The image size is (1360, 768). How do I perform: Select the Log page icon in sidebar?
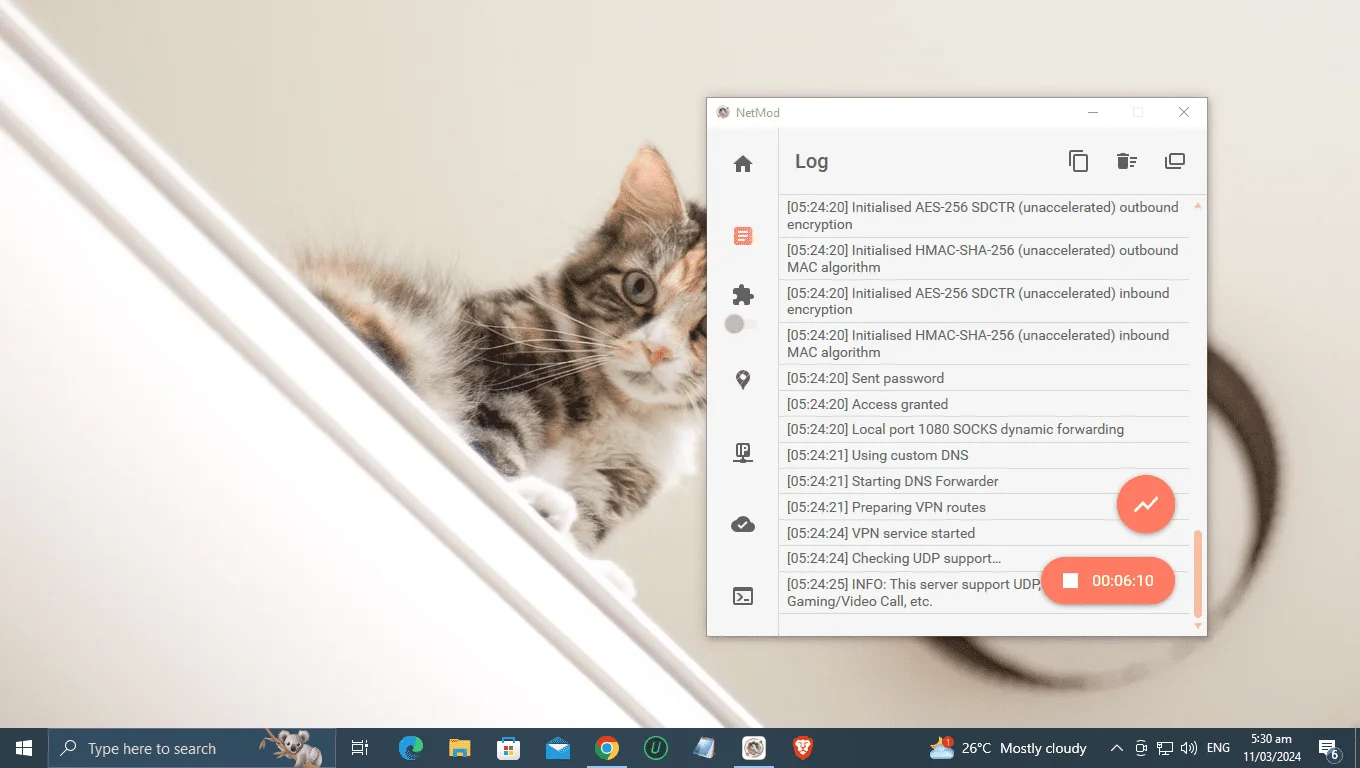[x=743, y=236]
